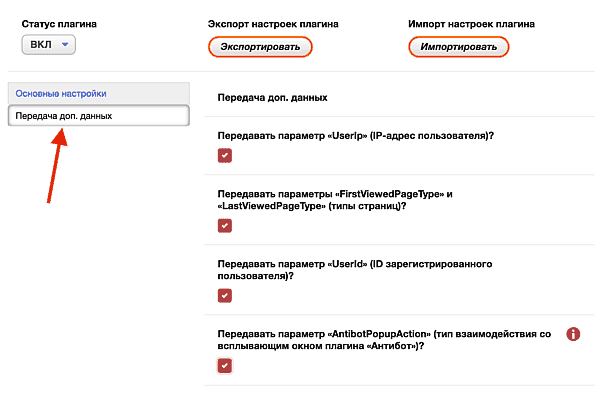This screenshot has width=600, height=410.
Task: Click the Импорт настроек плагина label
Action: [x=471, y=24]
